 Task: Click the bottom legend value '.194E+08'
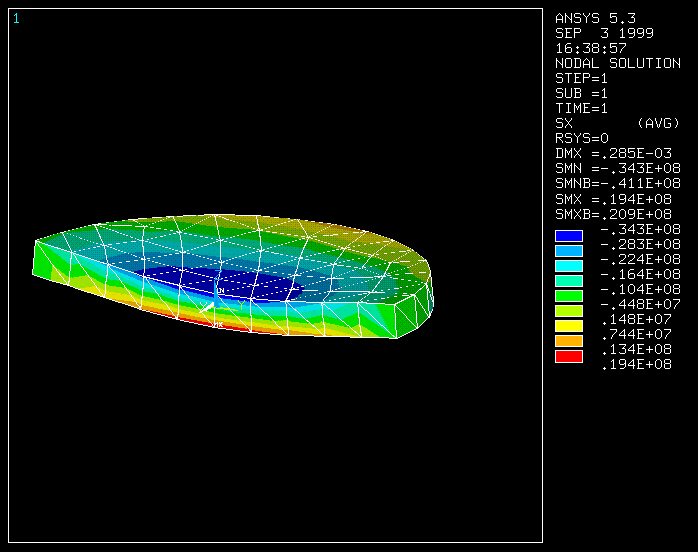coord(636,365)
